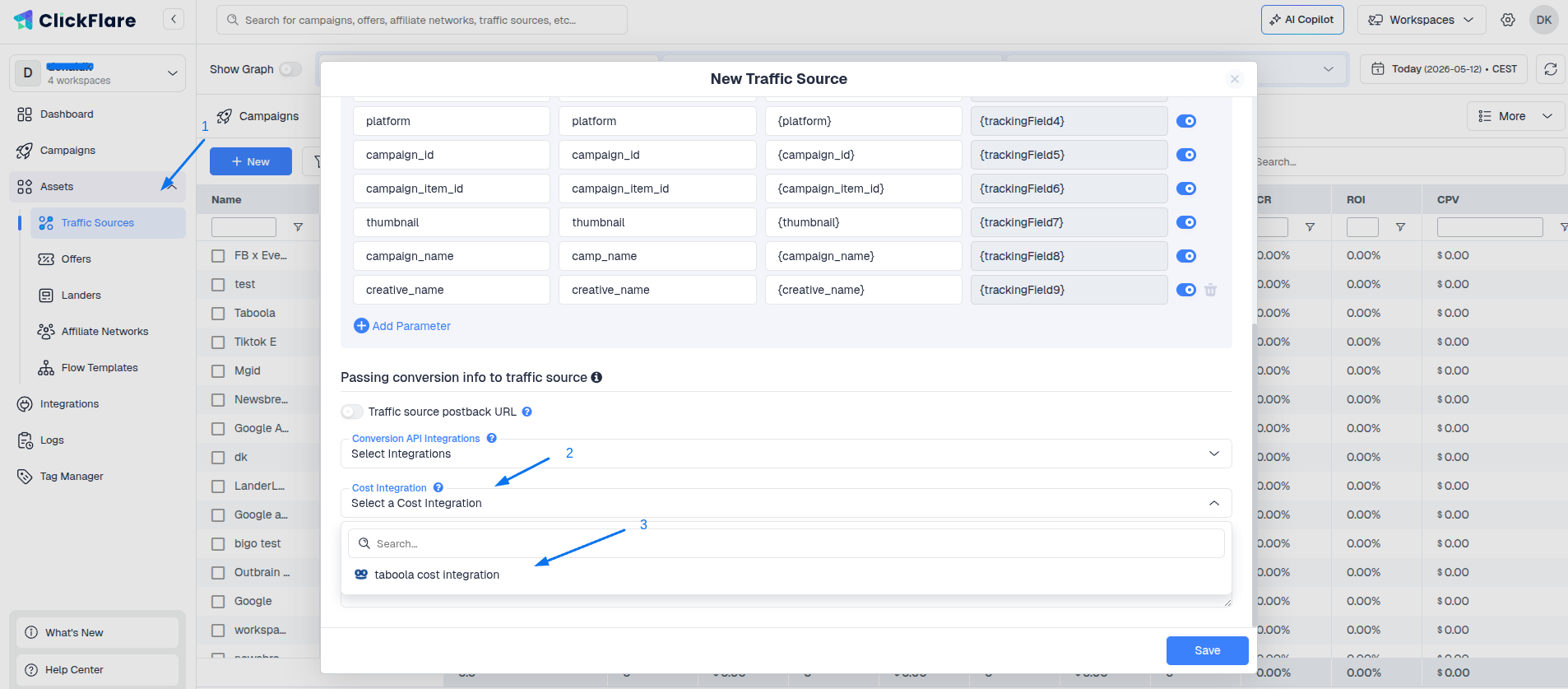Open the Help Center
Viewport: 1568px width, 689px height.
point(97,669)
